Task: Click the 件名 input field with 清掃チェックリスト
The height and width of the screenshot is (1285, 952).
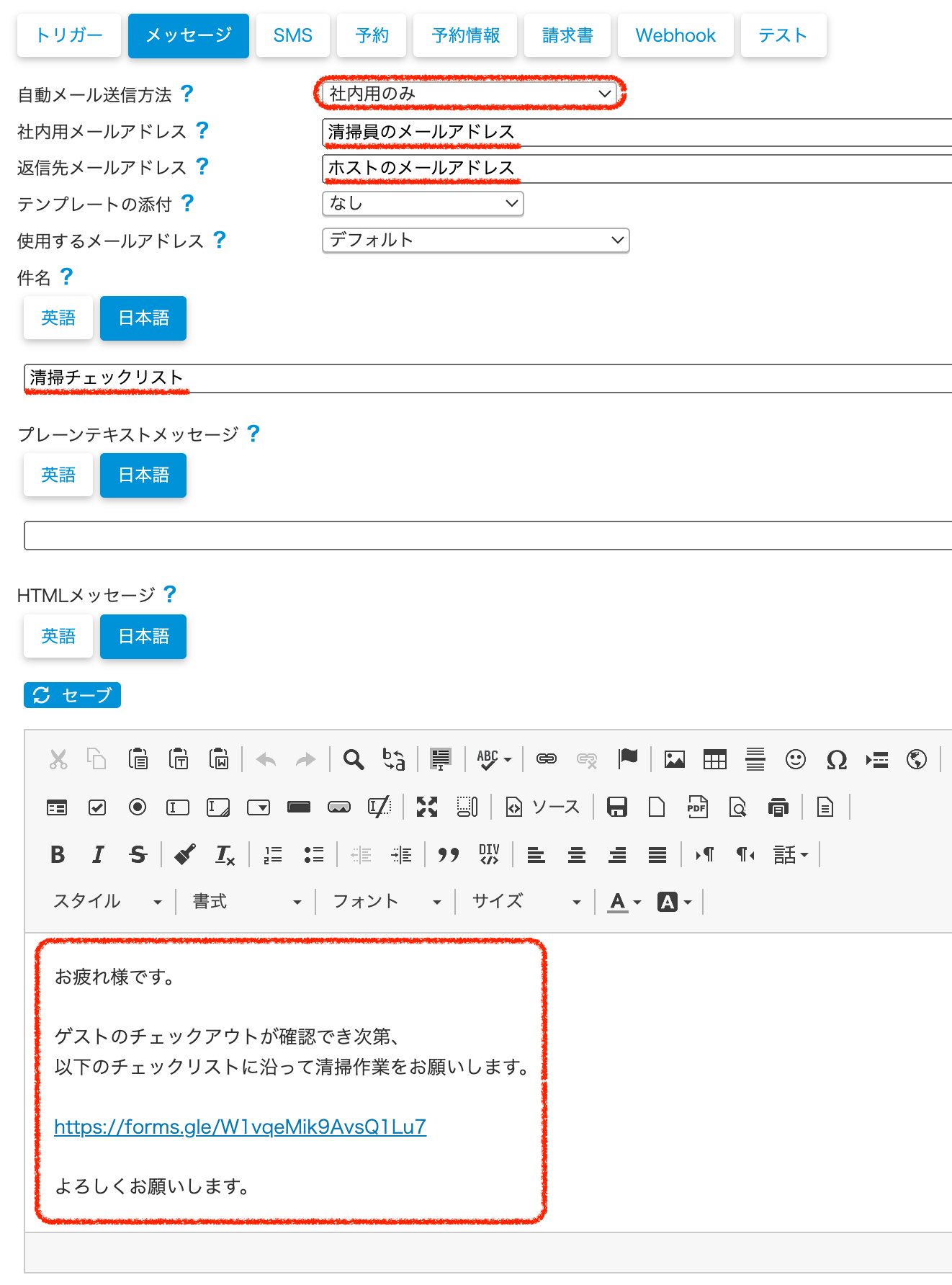Action: pos(490,378)
